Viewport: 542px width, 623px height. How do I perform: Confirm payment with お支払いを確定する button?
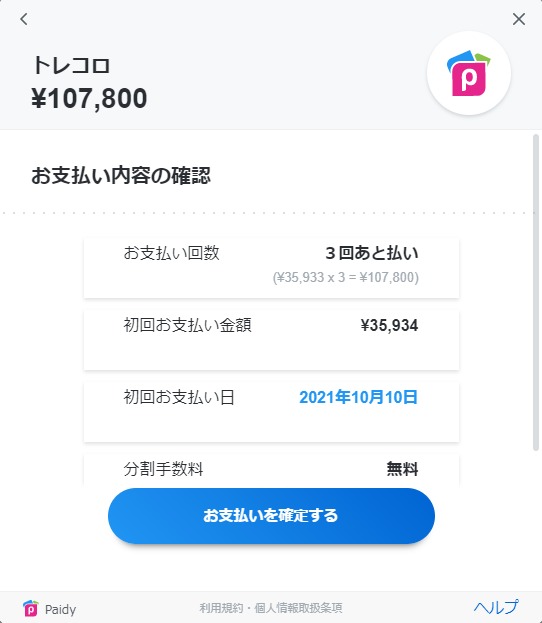(x=271, y=516)
